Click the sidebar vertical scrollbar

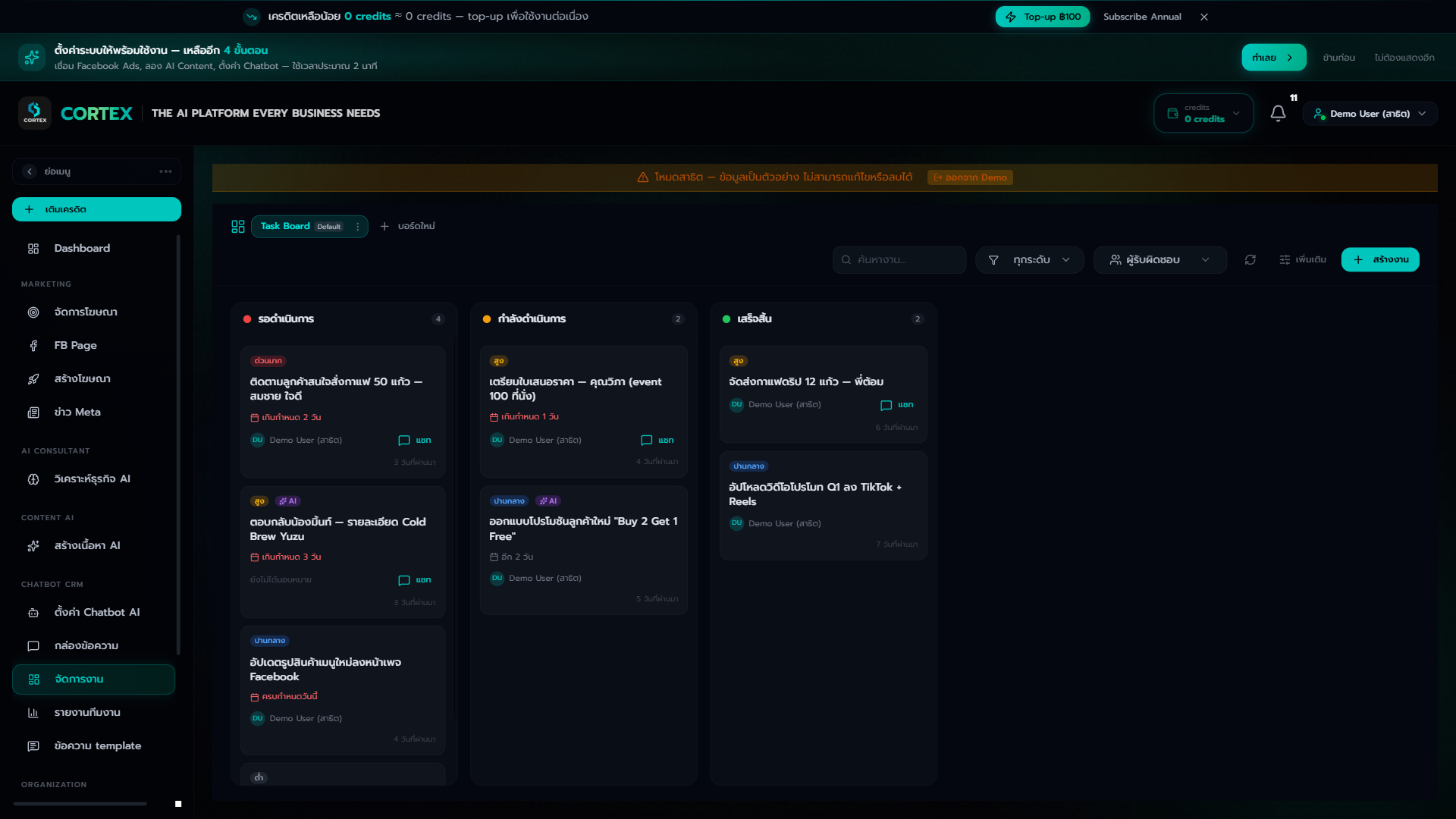[178, 445]
